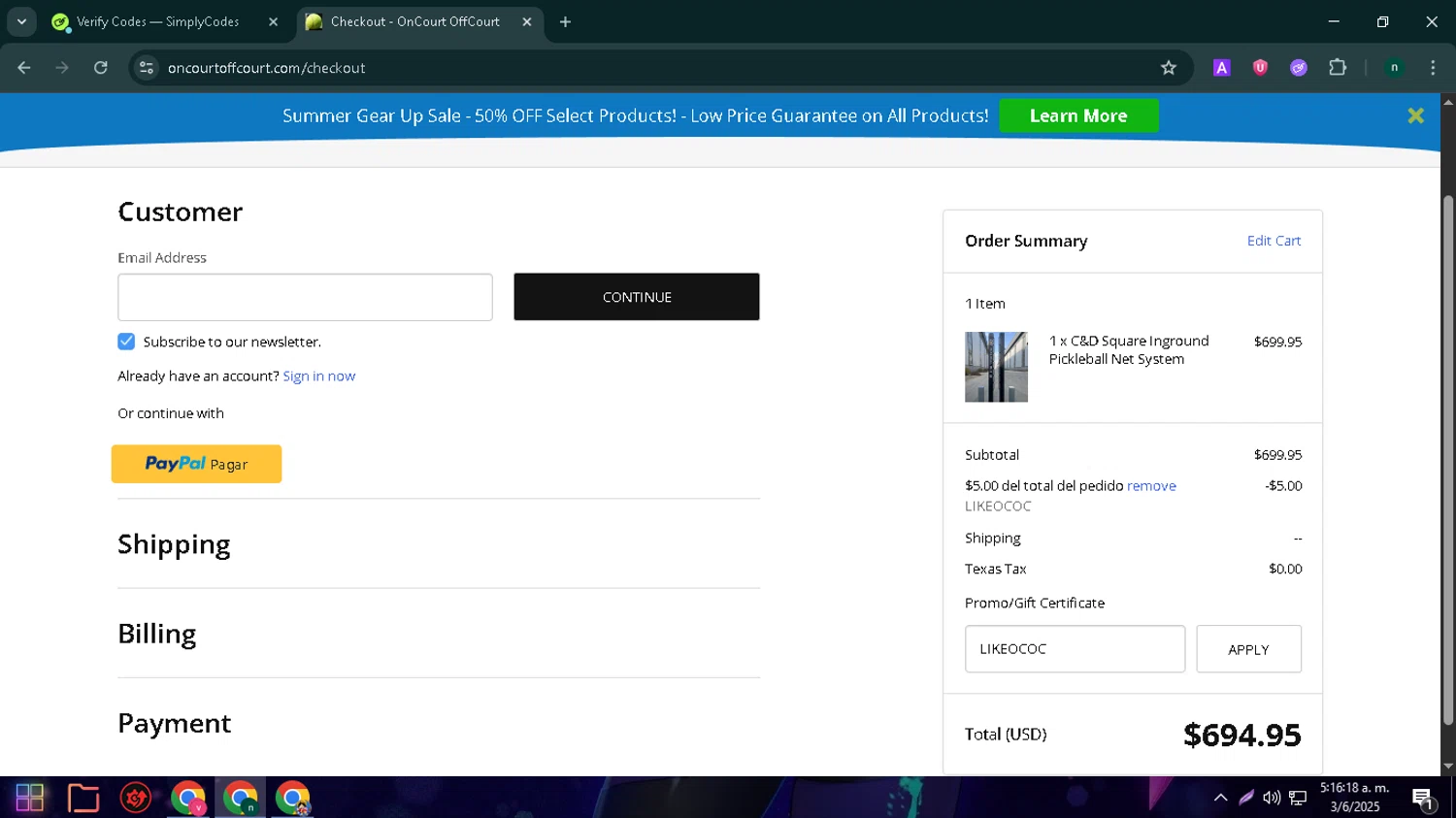Click the browser forward arrow
The height and width of the screenshot is (818, 1456).
pyautogui.click(x=62, y=68)
